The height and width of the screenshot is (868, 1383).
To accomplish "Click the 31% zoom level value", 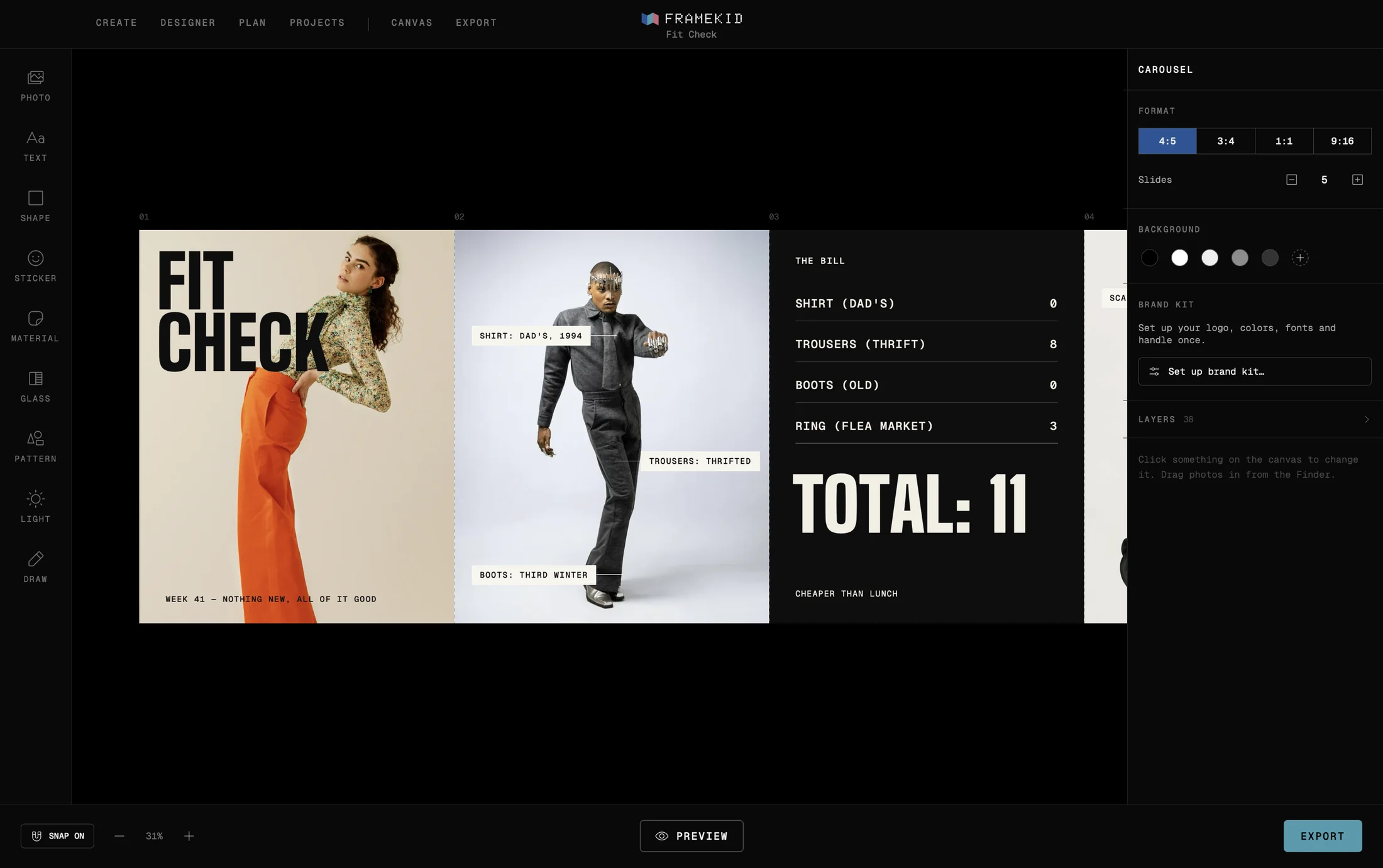I will 154,836.
